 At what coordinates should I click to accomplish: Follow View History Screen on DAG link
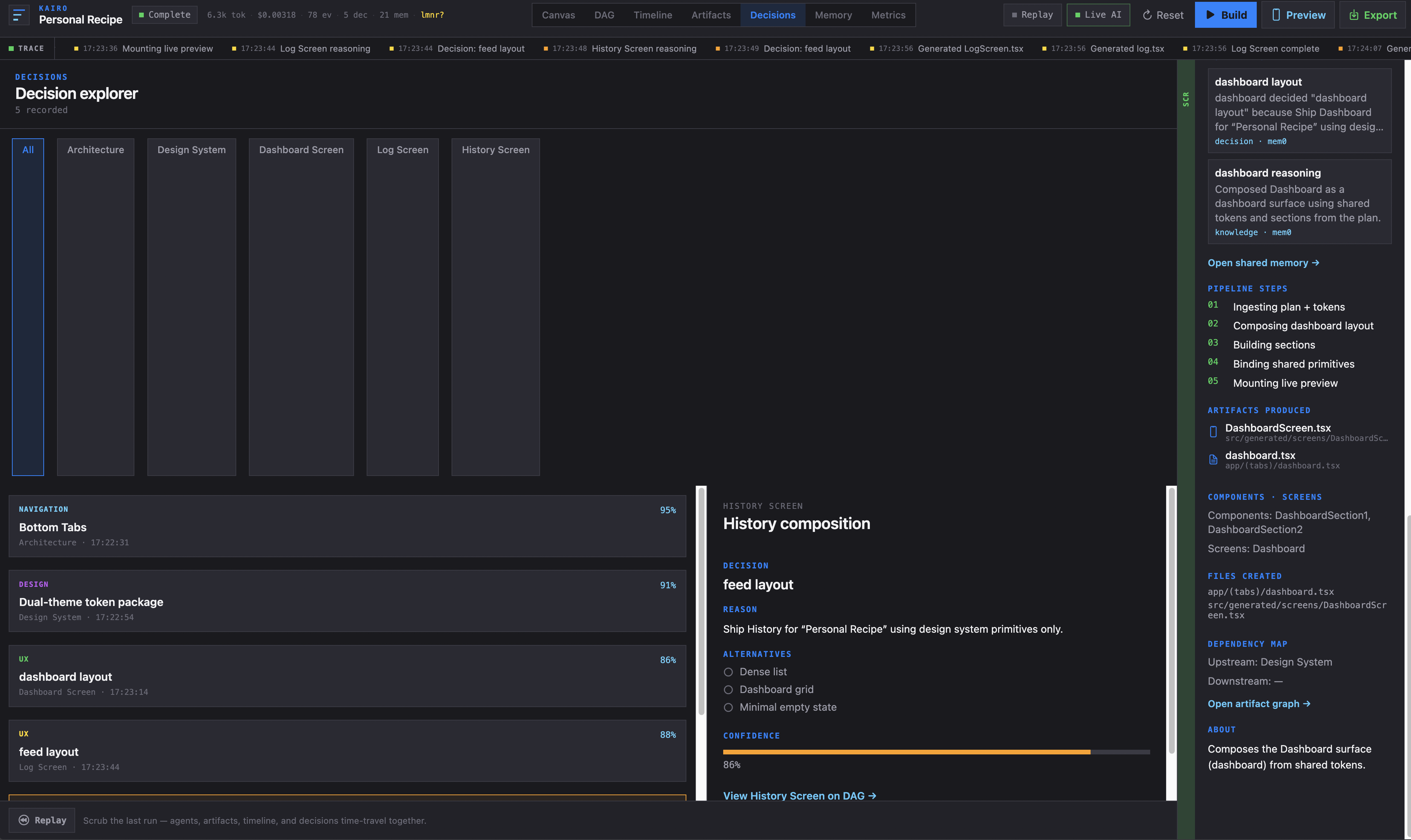[799, 795]
